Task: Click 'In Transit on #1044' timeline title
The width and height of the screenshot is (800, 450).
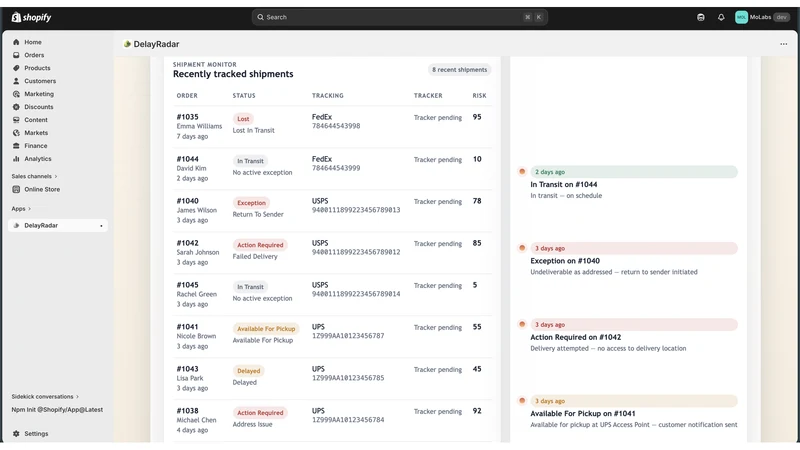Action: coord(564,185)
